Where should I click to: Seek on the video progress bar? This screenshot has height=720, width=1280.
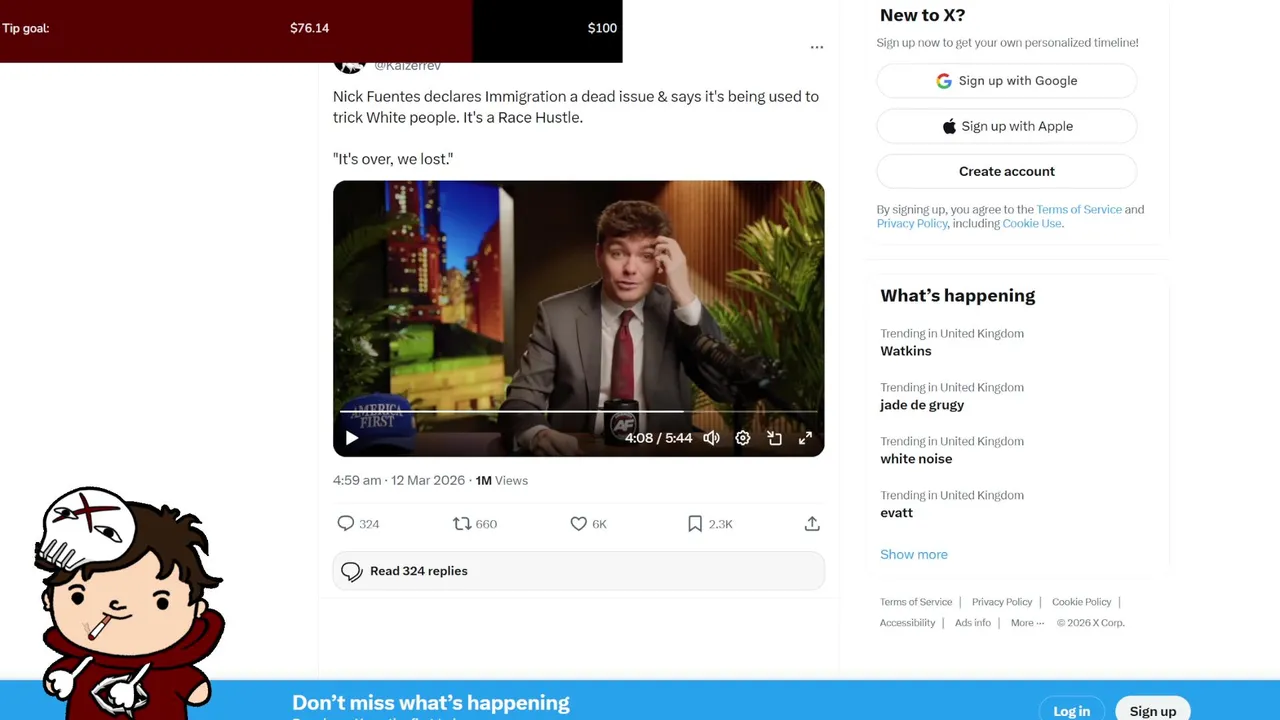[x=578, y=411]
